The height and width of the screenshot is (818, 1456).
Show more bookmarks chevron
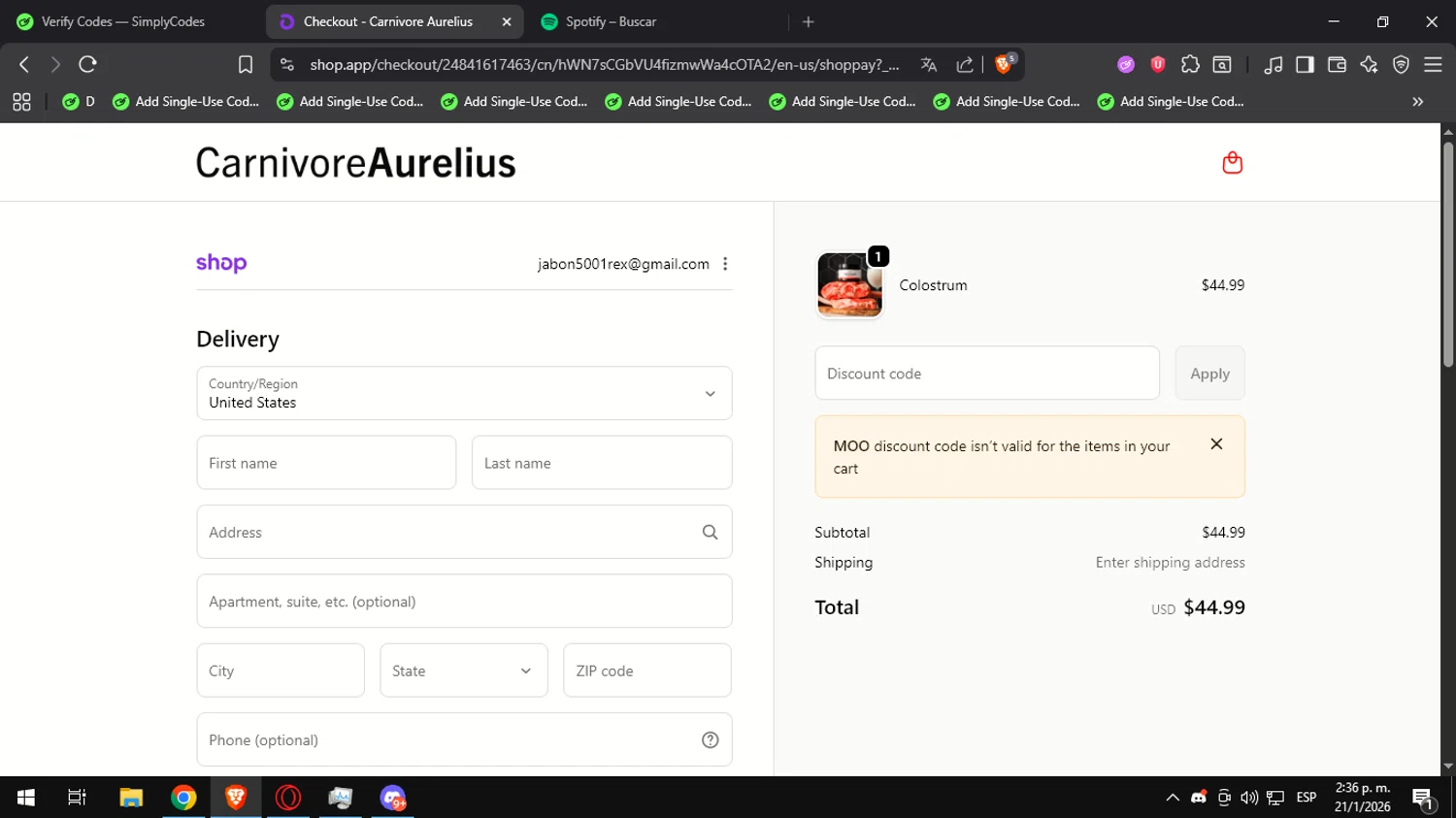tap(1418, 101)
